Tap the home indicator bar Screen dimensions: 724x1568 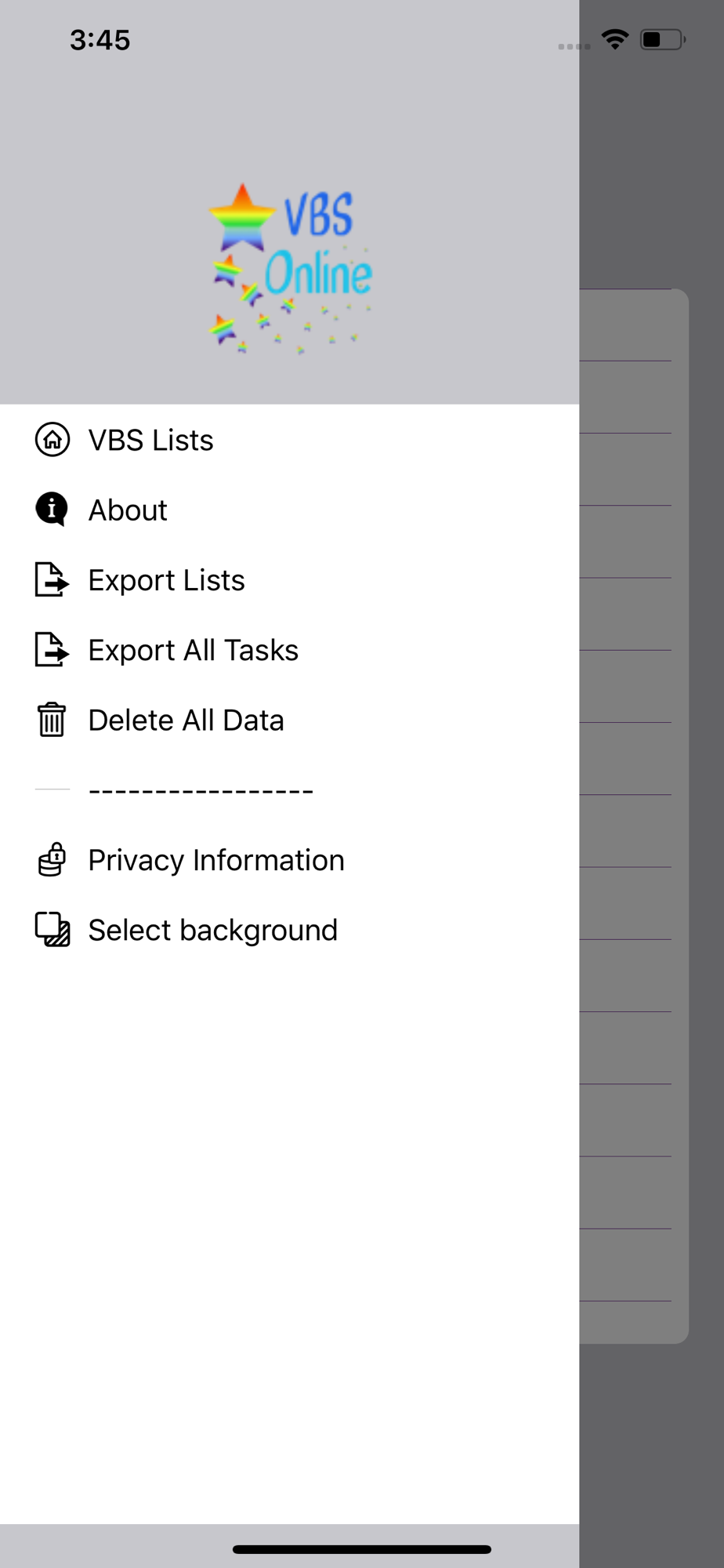point(362,1549)
